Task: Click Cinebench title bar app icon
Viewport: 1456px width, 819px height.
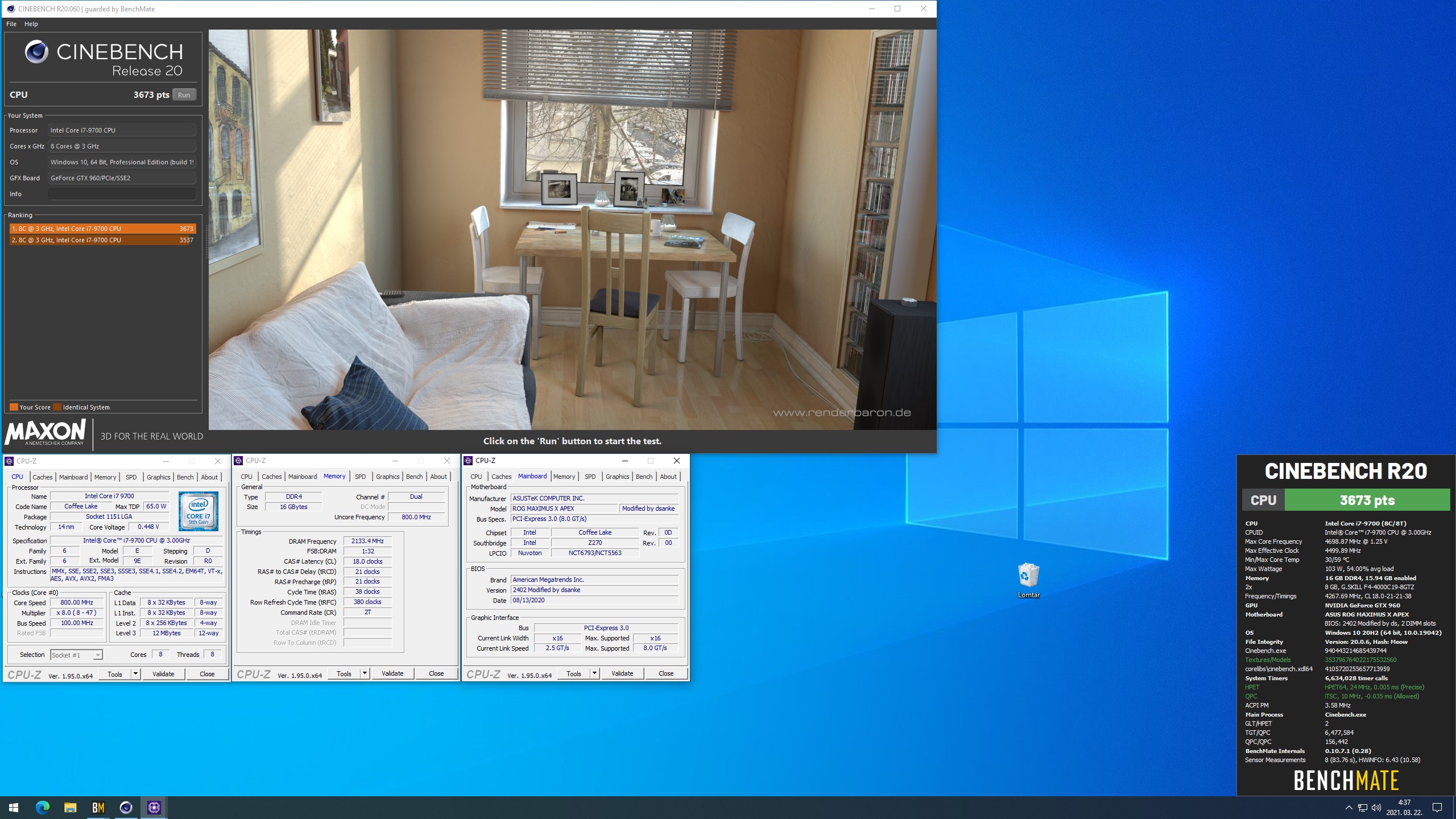Action: point(10,9)
